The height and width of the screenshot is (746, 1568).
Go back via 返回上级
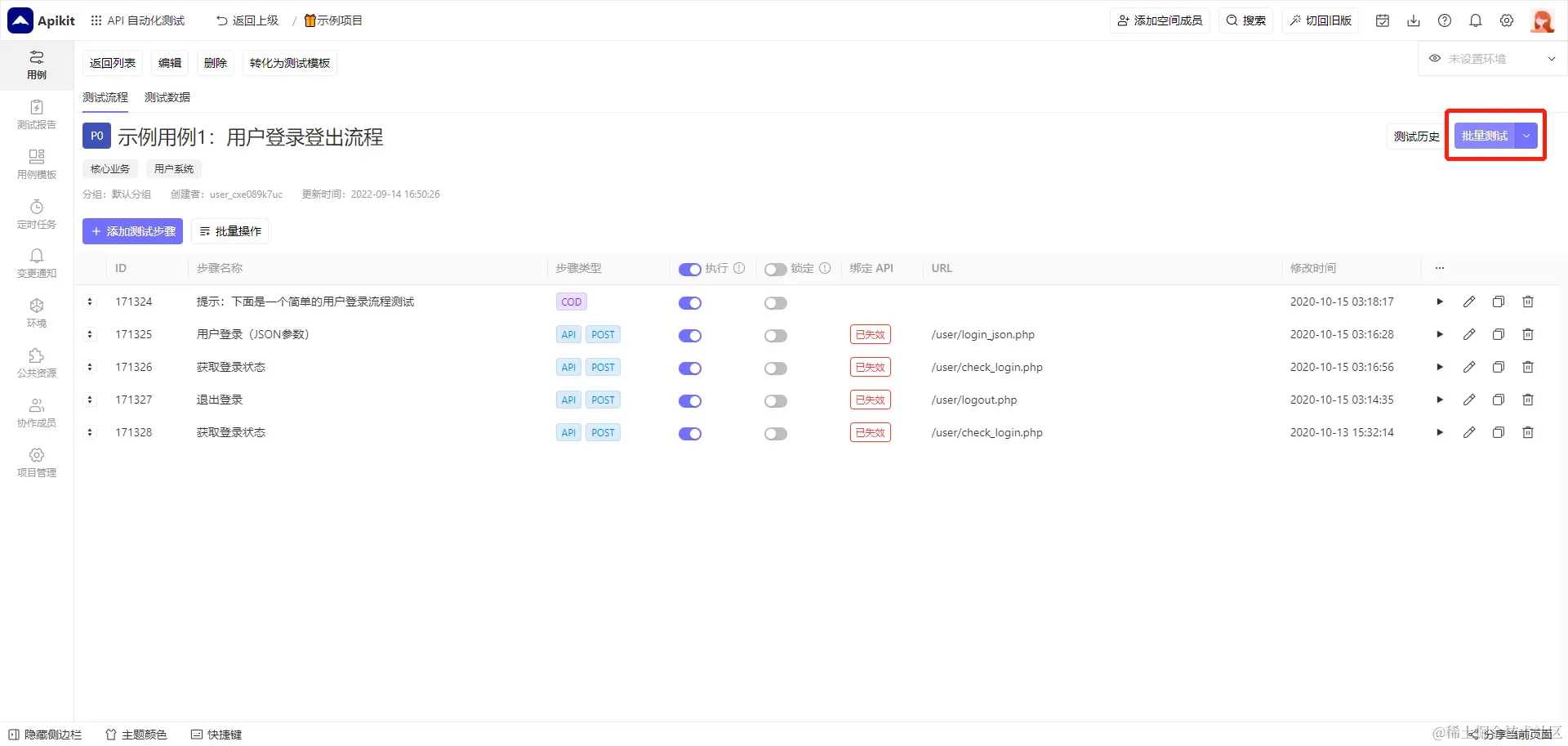tap(247, 20)
